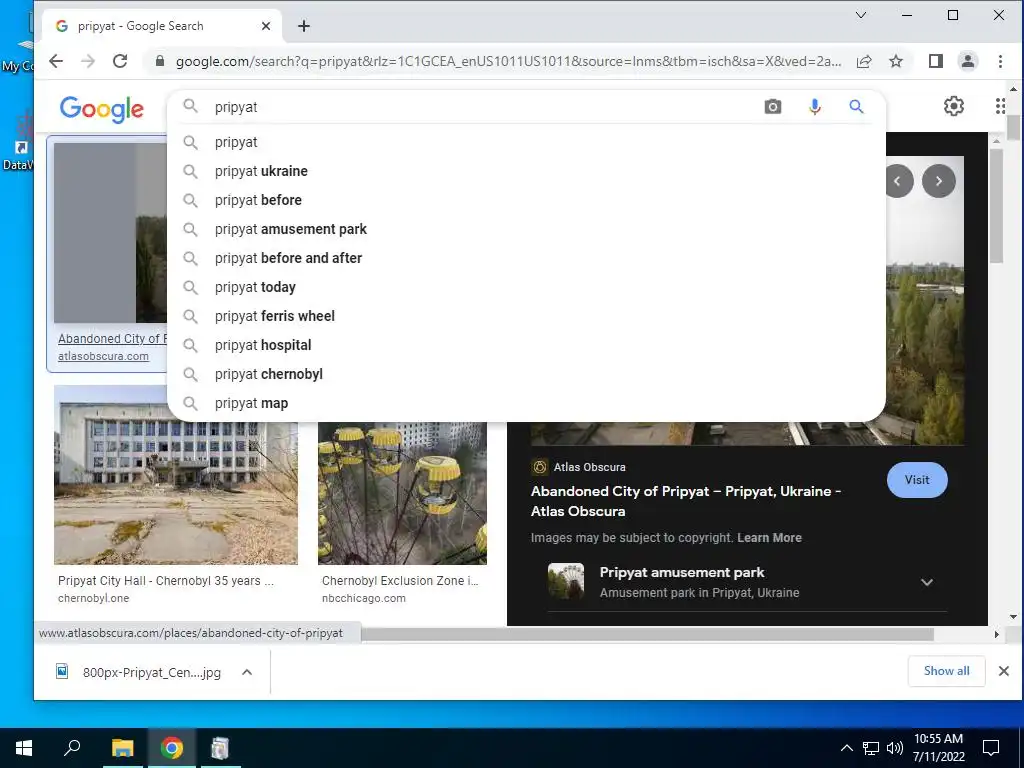Select suggestion 'pripyat before and after'
Image resolution: width=1024 pixels, height=768 pixels.
pos(526,258)
